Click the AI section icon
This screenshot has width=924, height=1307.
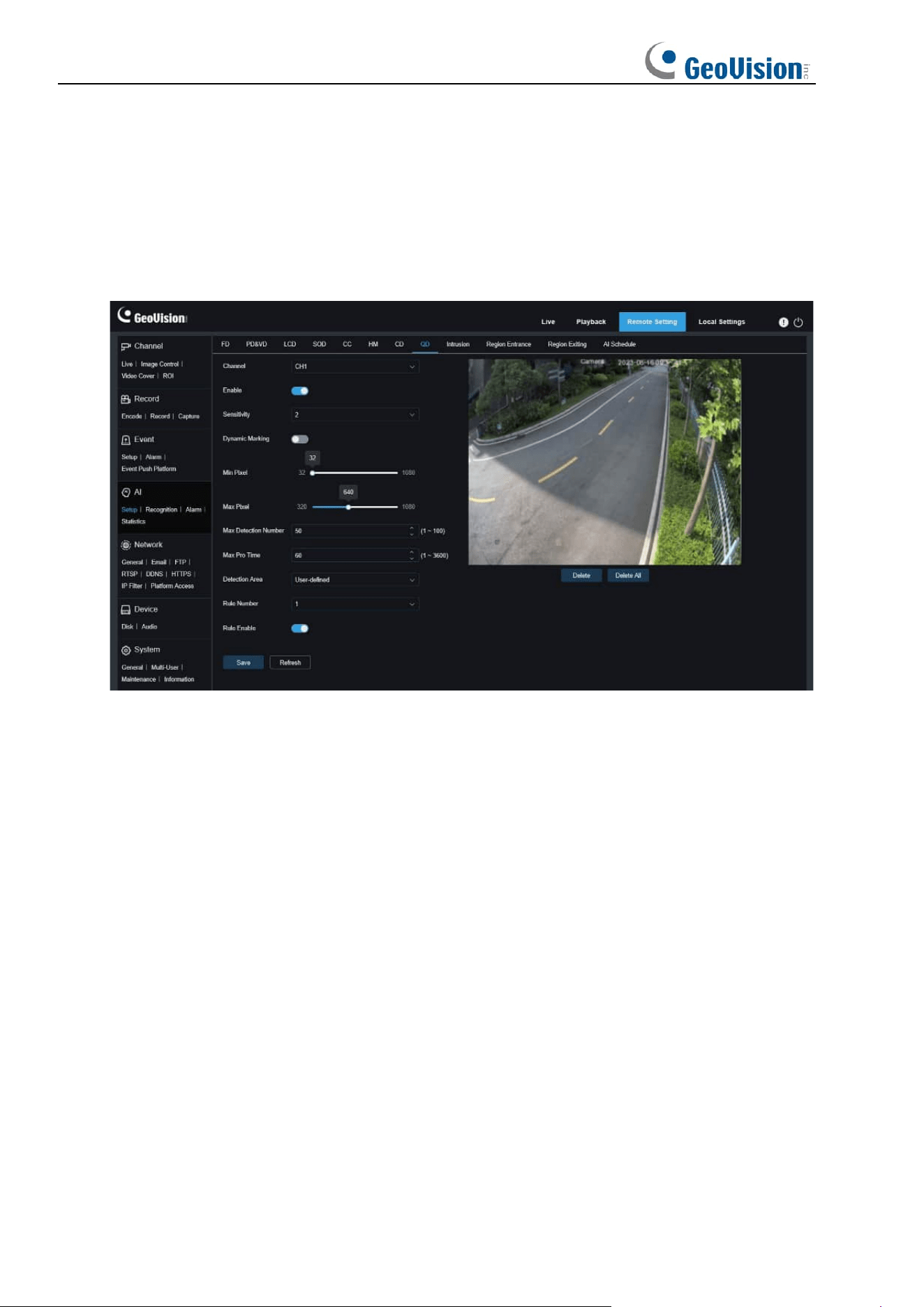pos(126,492)
